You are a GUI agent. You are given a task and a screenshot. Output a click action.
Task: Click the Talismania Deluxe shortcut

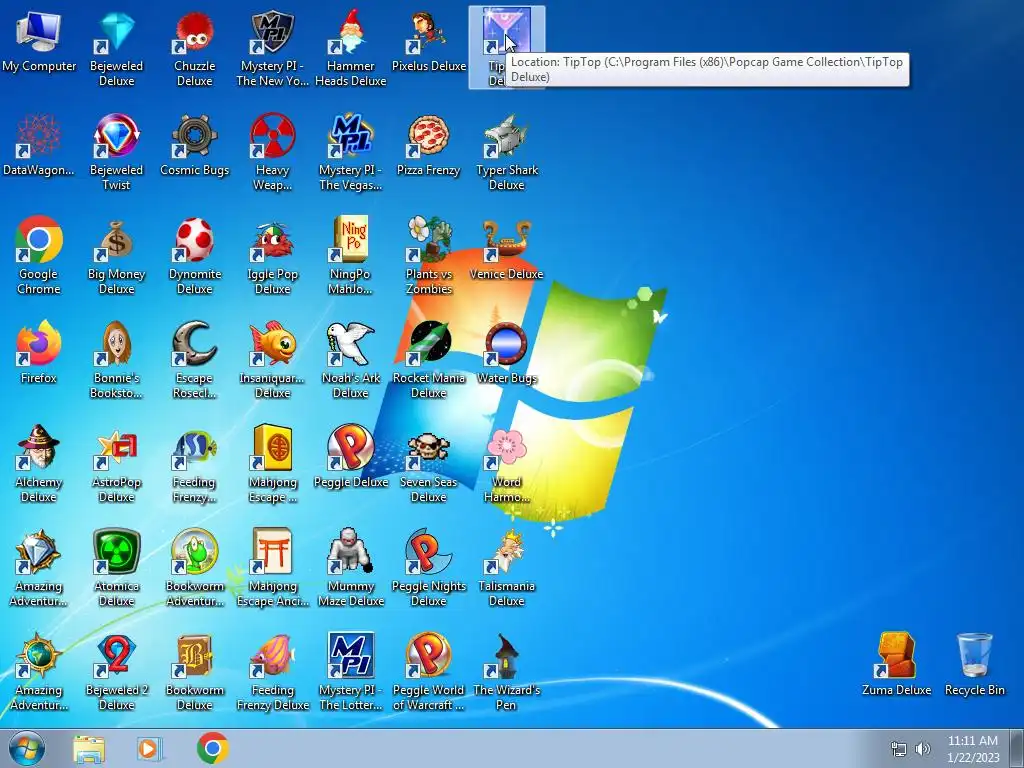pos(507,568)
